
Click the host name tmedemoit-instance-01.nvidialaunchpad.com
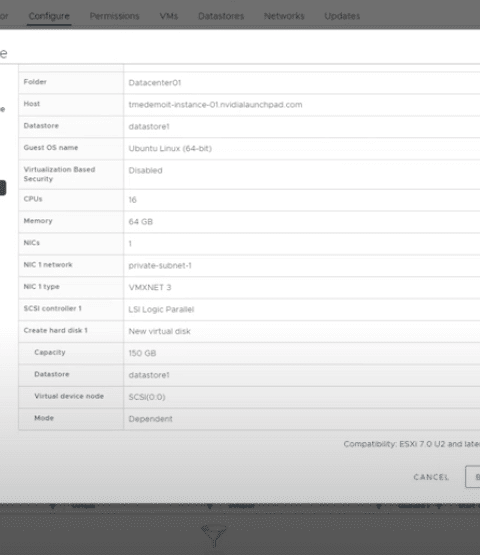pos(215,105)
